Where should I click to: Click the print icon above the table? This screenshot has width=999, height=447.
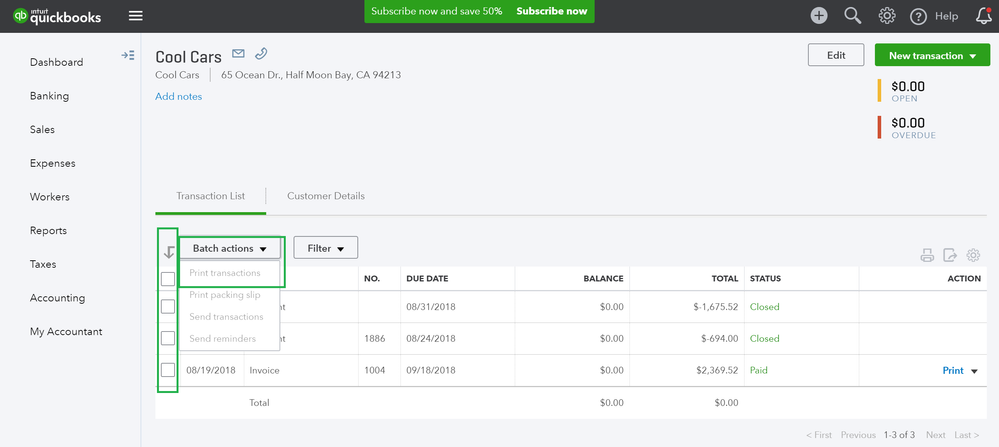click(x=927, y=255)
